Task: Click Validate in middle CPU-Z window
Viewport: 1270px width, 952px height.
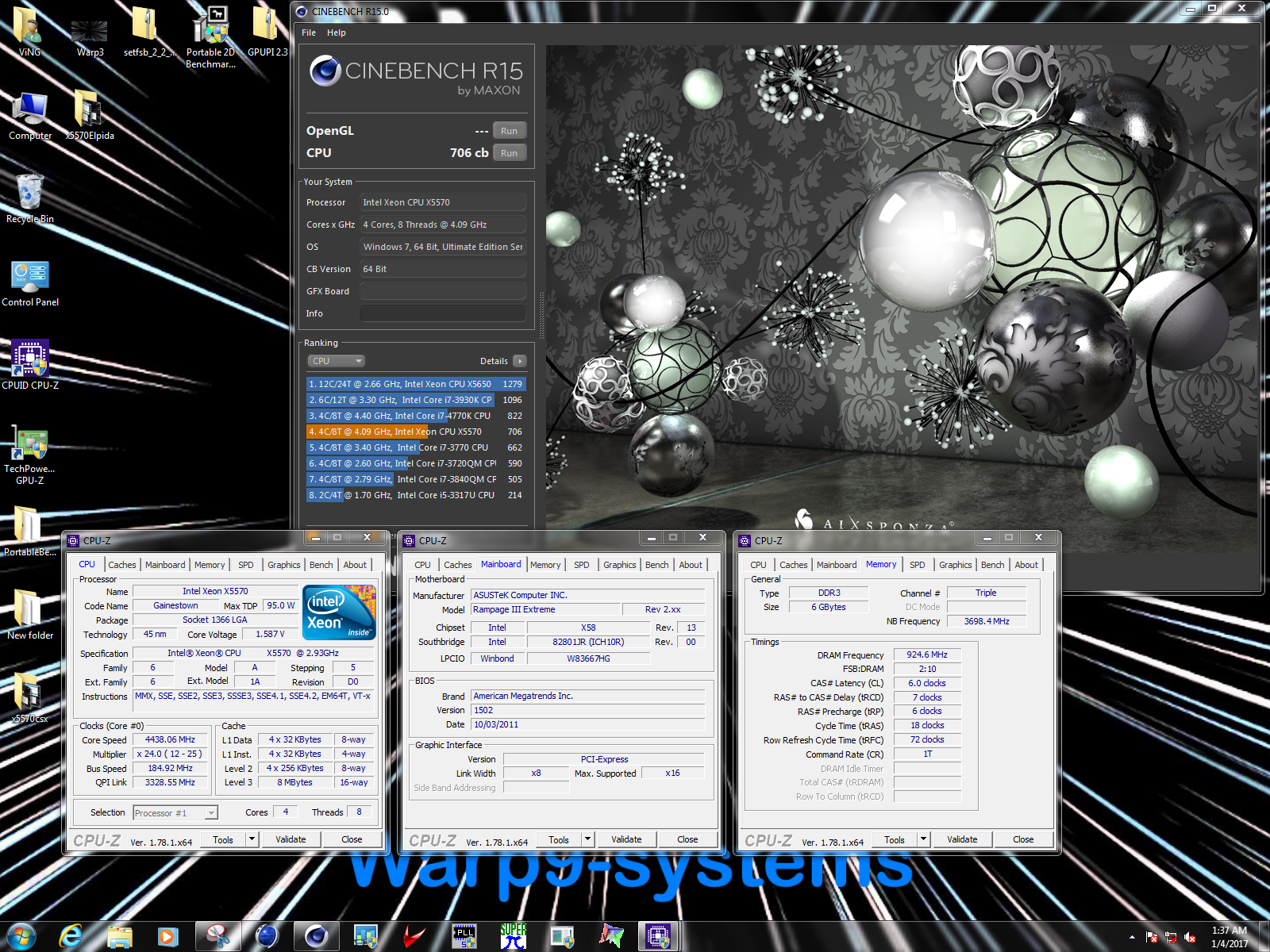Action: [626, 839]
